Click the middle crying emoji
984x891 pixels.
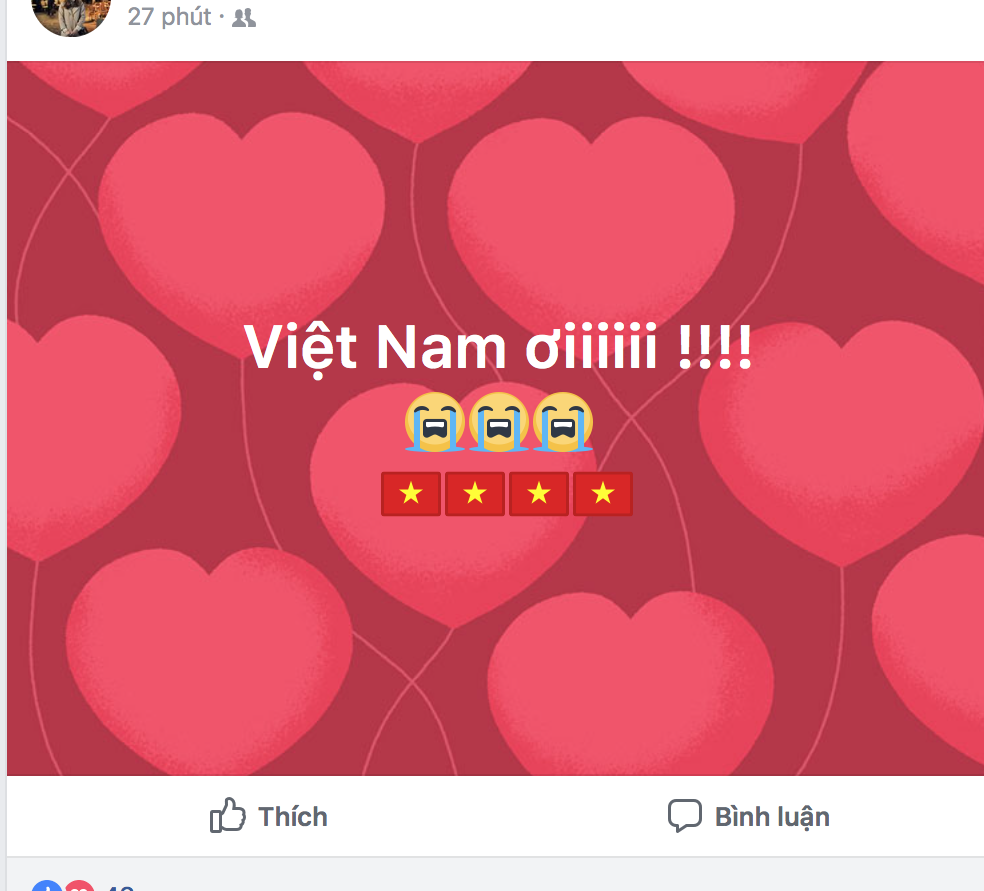pyautogui.click(x=499, y=422)
